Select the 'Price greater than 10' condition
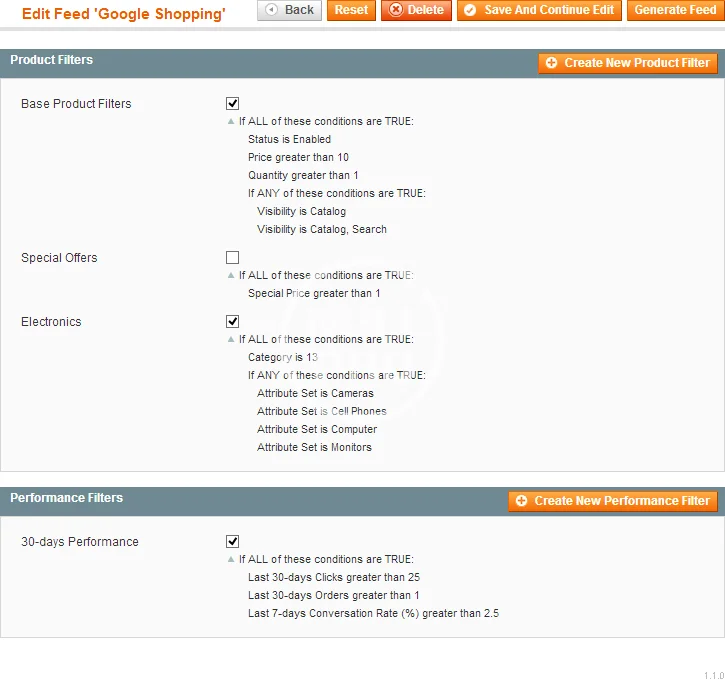Viewport: 725px width, 680px height. 298,158
